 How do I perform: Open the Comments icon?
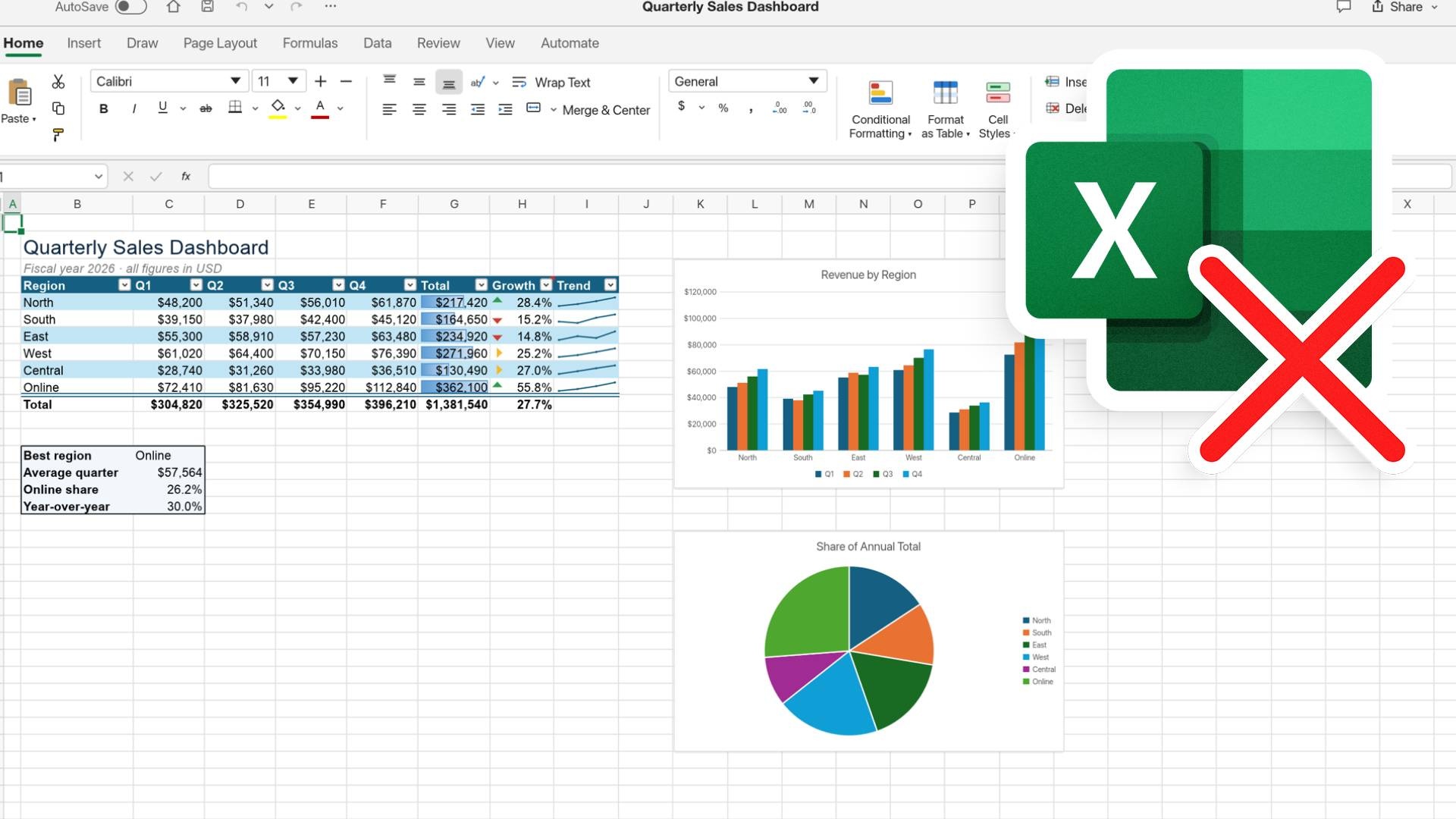pos(1344,7)
